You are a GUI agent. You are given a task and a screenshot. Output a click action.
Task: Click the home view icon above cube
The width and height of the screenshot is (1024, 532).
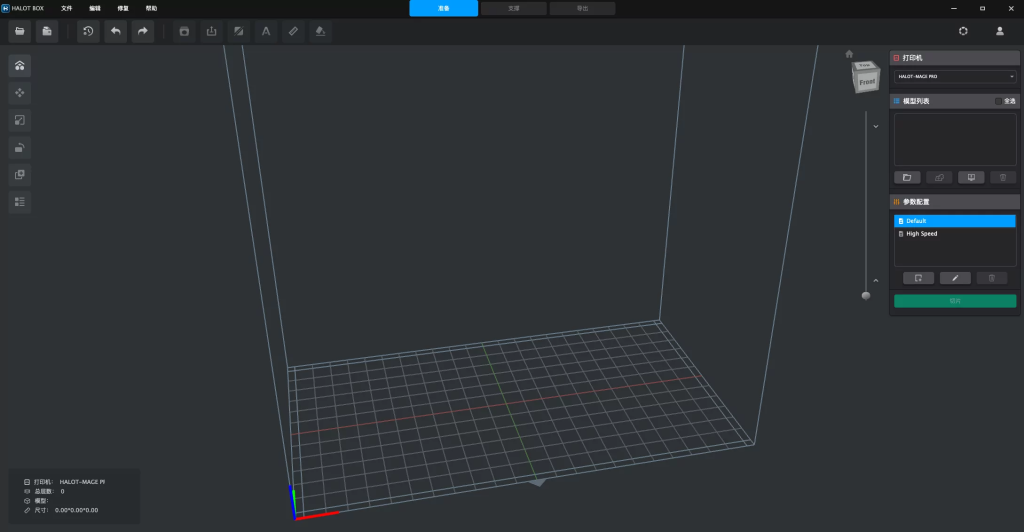tap(849, 54)
